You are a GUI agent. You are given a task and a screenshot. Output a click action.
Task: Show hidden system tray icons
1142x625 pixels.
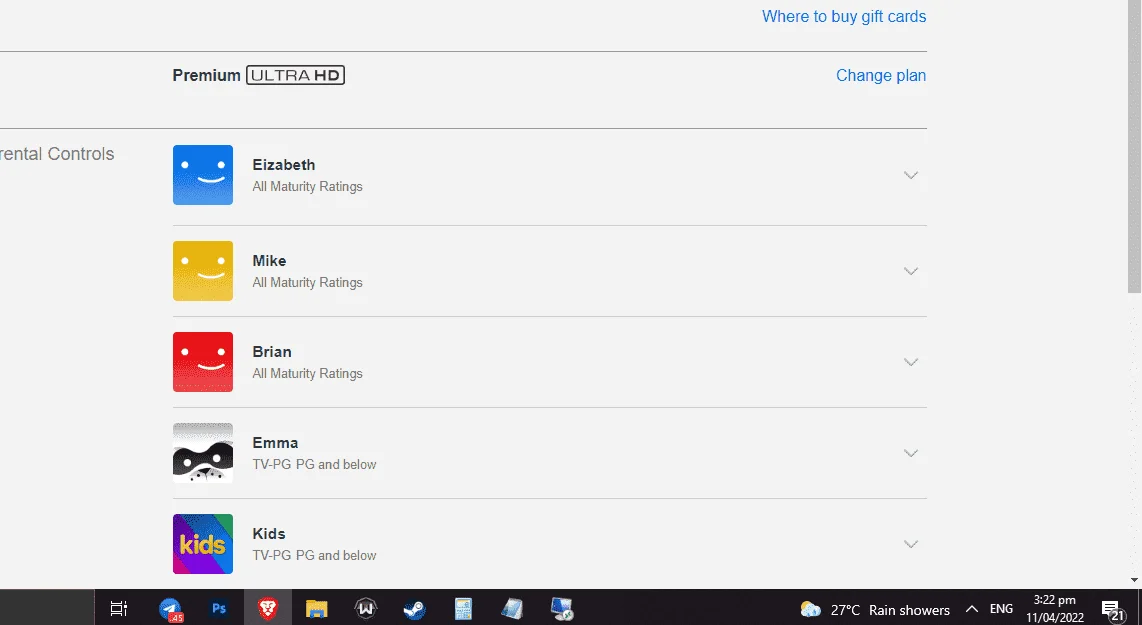coord(972,609)
